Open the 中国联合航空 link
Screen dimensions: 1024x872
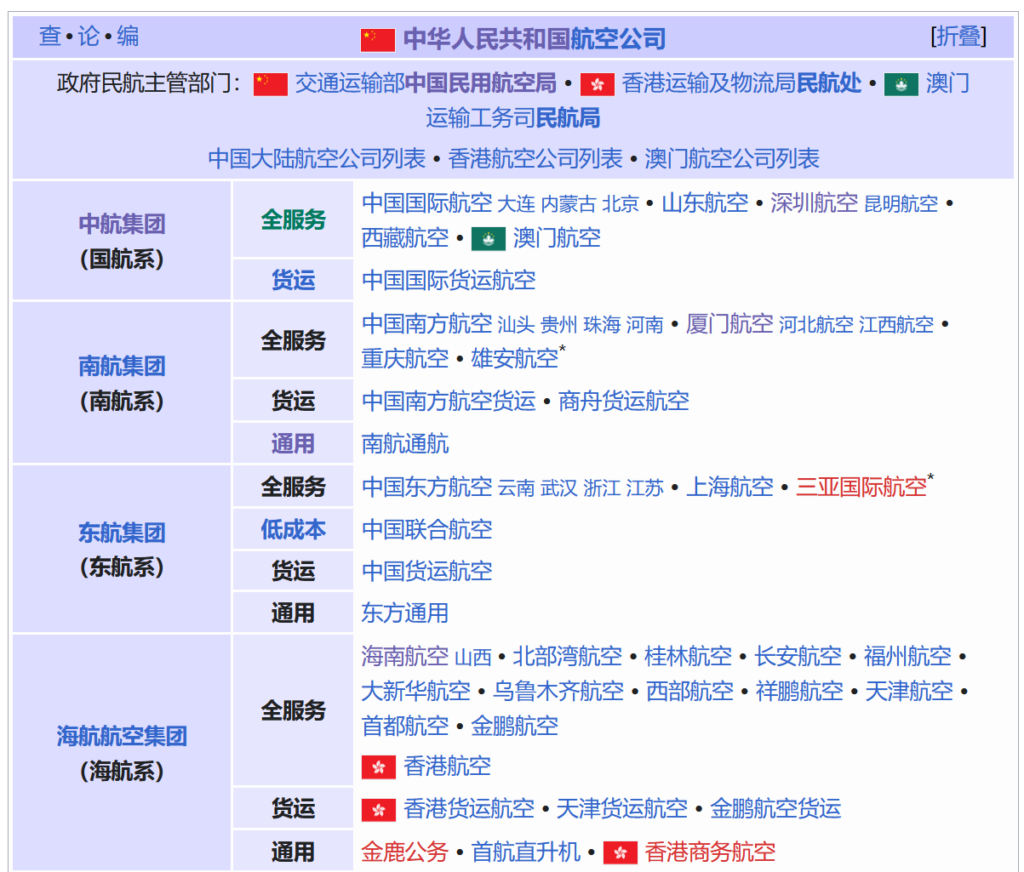coord(427,529)
